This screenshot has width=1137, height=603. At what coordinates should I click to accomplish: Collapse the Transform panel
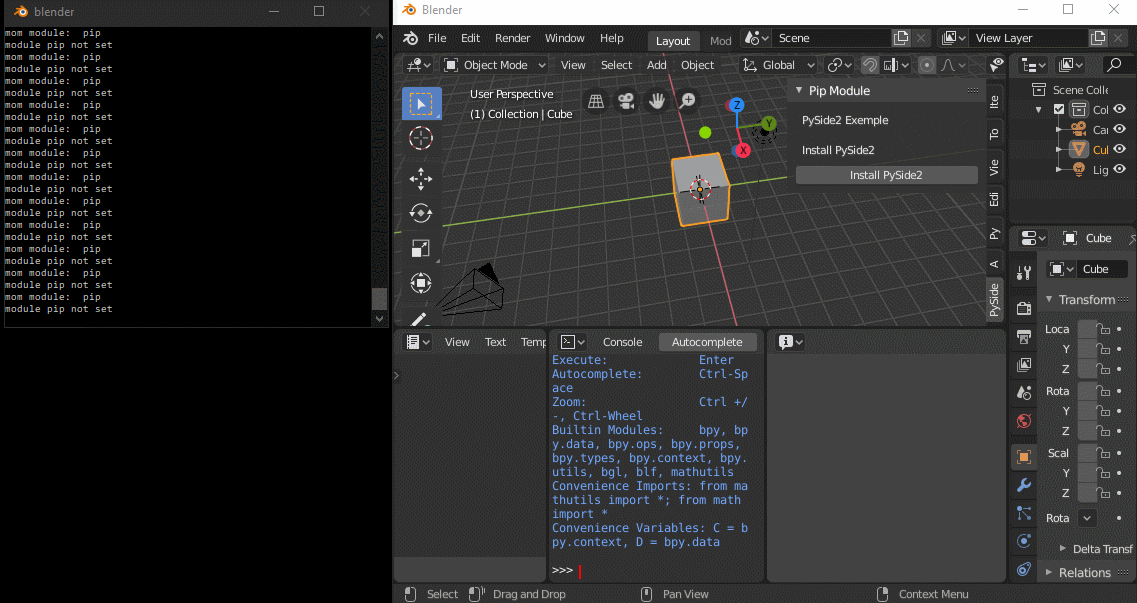point(1049,299)
